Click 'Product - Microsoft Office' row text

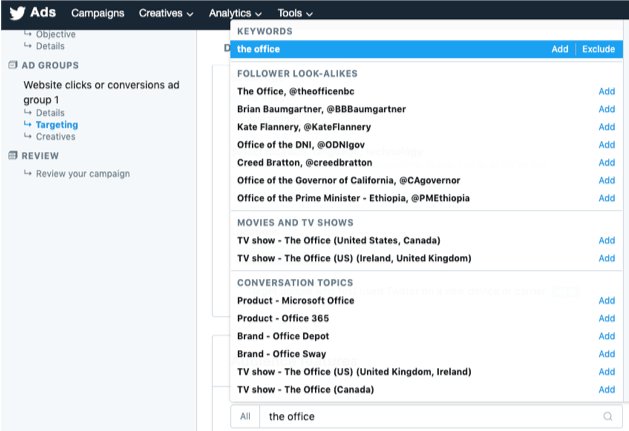296,301
